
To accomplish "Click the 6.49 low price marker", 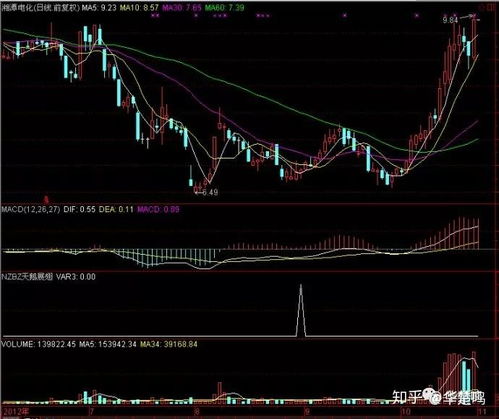I will coord(210,192).
